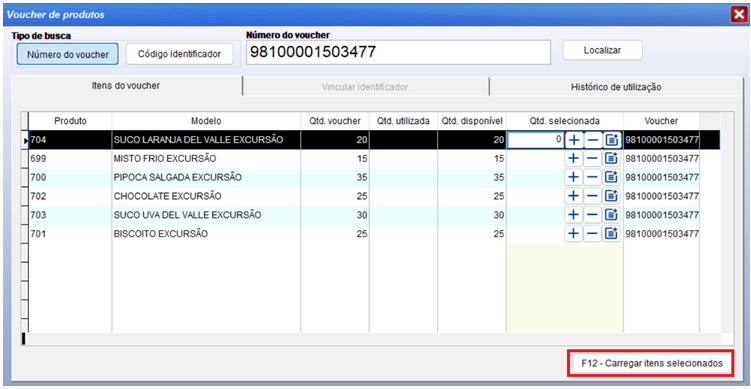
Task: Click Qtd. voucher value 35 for PIPOCA
Action: click(x=362, y=177)
